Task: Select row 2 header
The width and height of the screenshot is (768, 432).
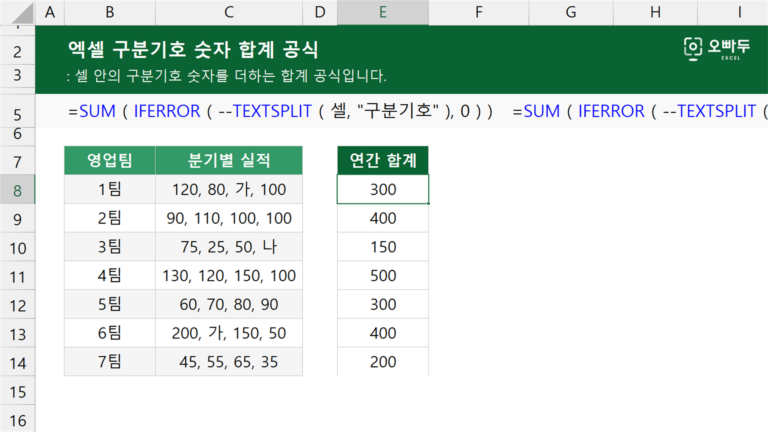Action: 18,51
